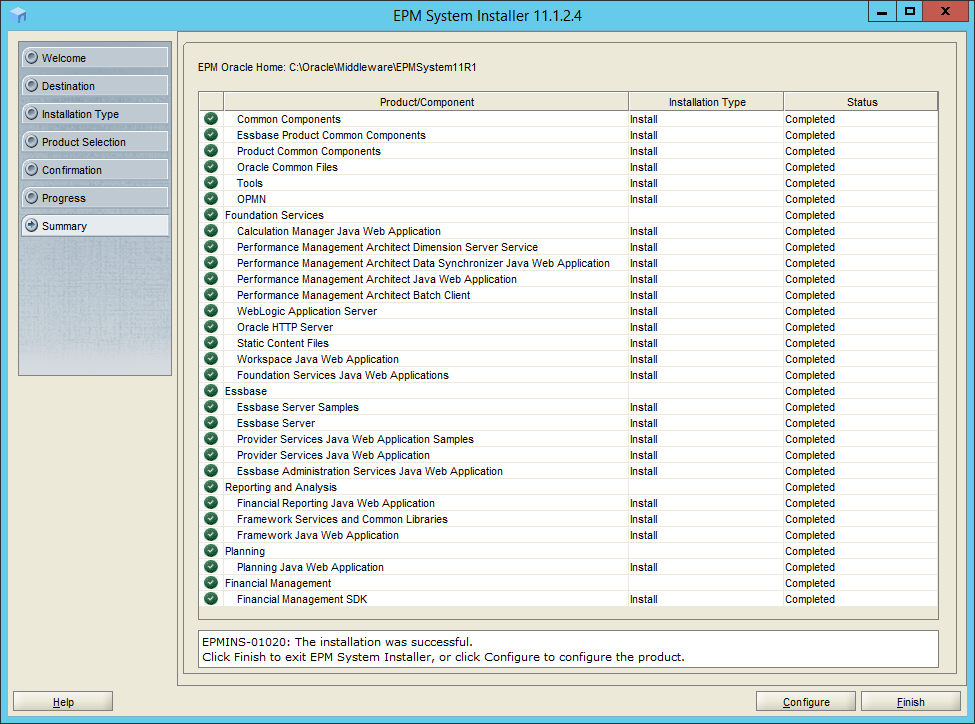Open the Destination step
The image size is (975, 724).
(95, 85)
